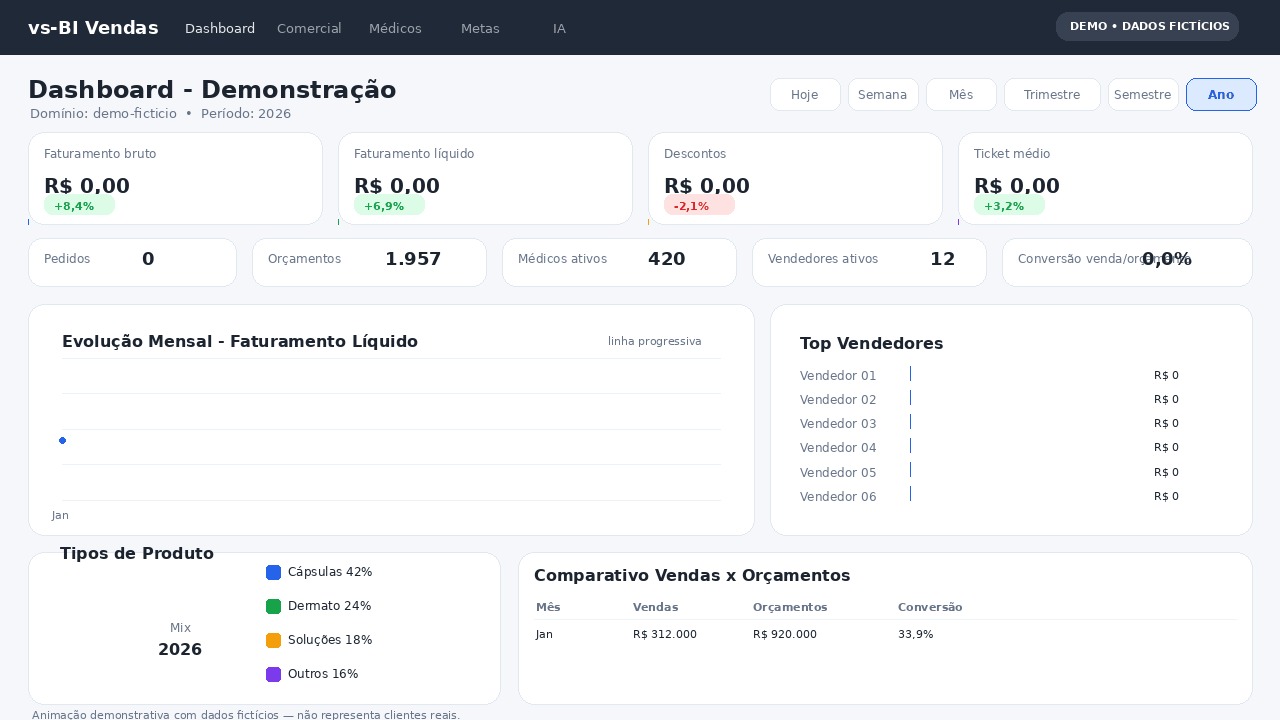Click the linha progressiva label
Screen dimensions: 1280x720
tap(654, 341)
